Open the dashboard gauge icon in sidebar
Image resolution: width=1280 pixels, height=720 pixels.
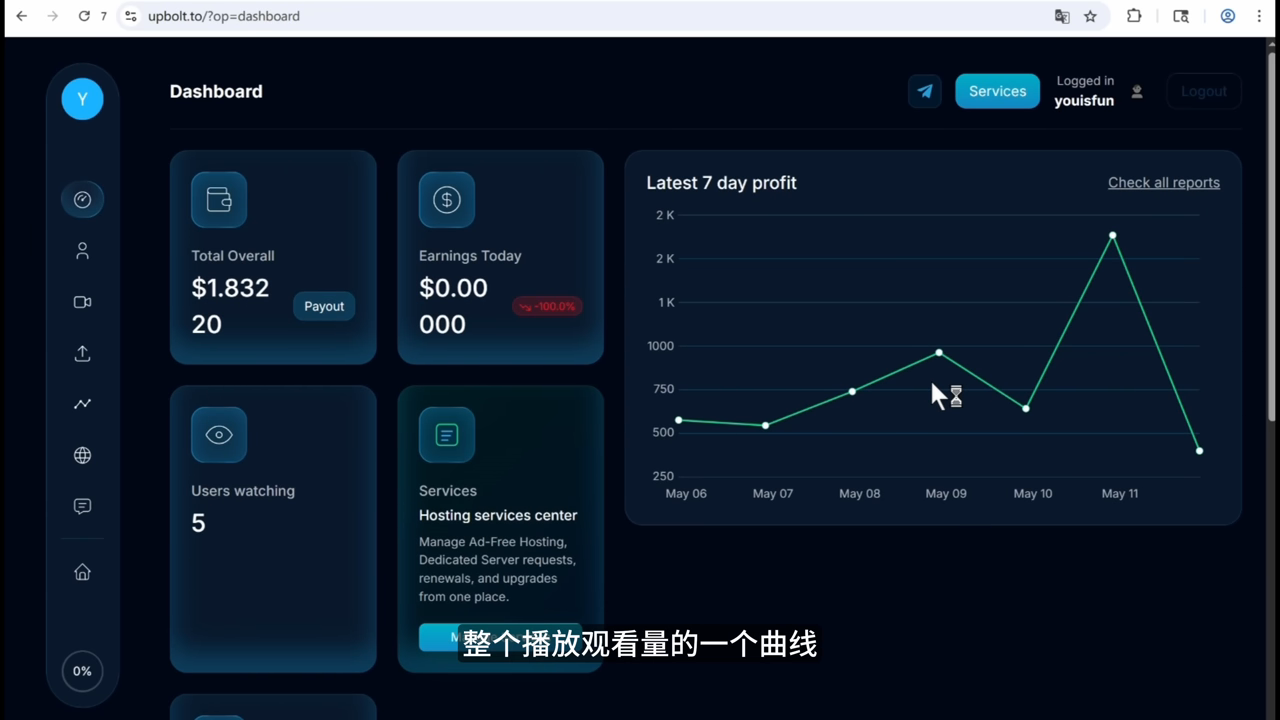click(82, 199)
